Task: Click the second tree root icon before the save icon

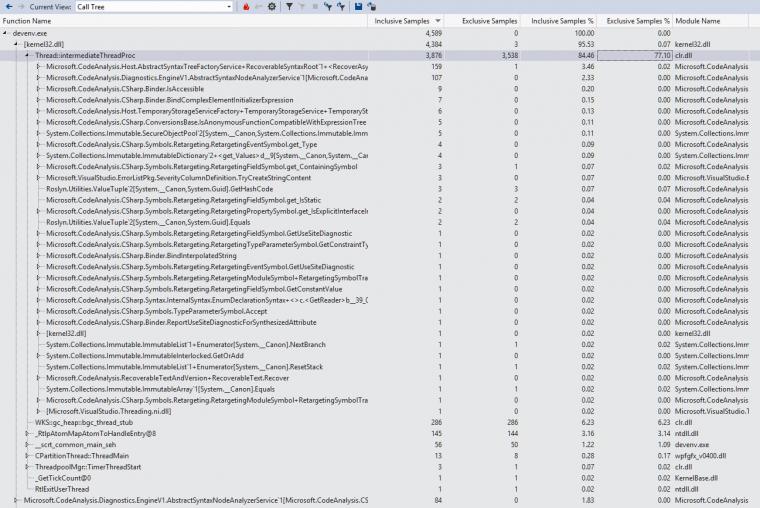Action: tap(341, 7)
